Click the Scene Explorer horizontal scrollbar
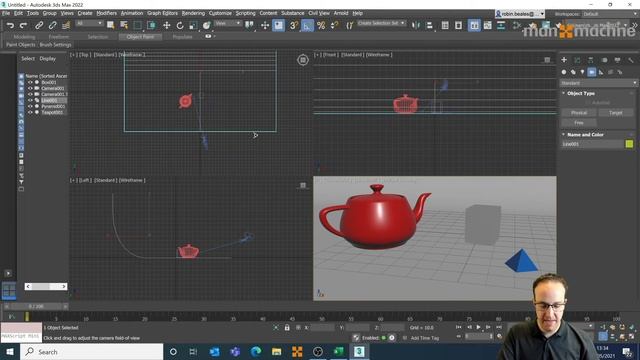This screenshot has width=640, height=360. pos(46,287)
